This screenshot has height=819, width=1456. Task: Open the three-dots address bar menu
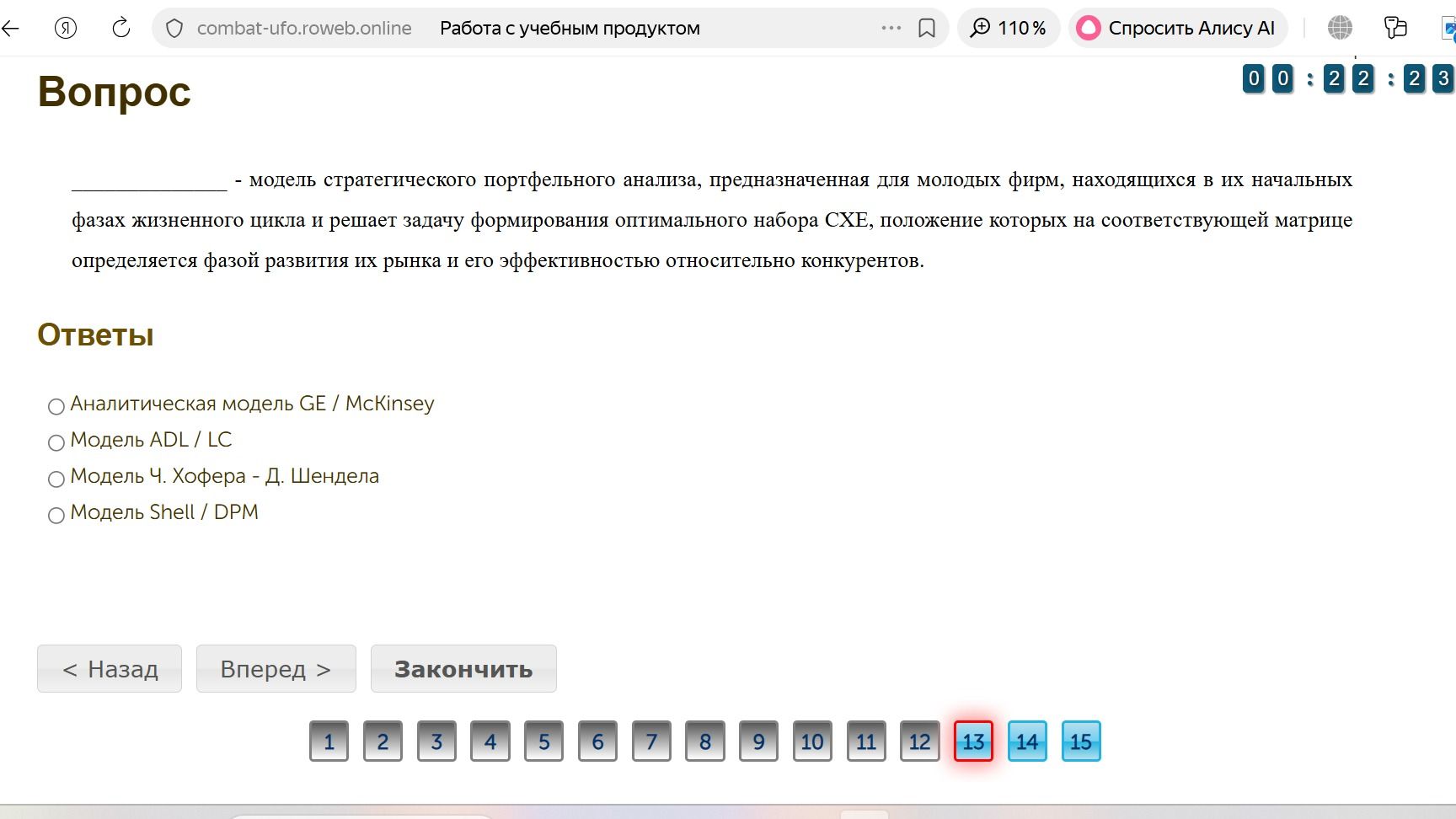[891, 28]
